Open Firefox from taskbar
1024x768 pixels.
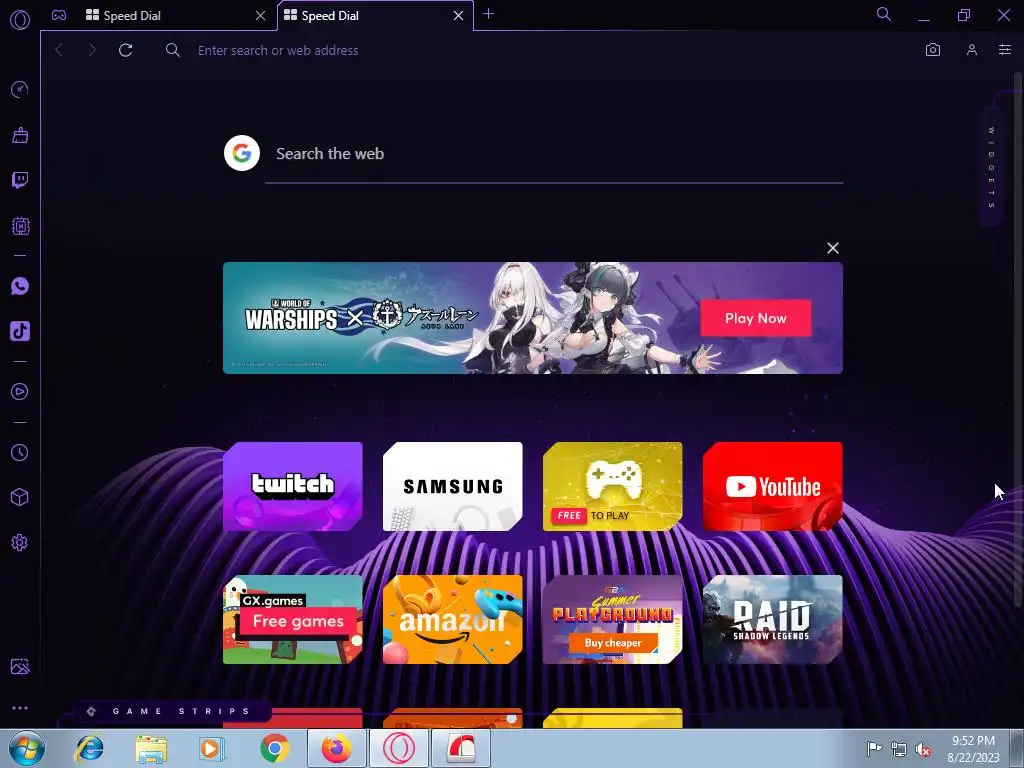[x=336, y=748]
